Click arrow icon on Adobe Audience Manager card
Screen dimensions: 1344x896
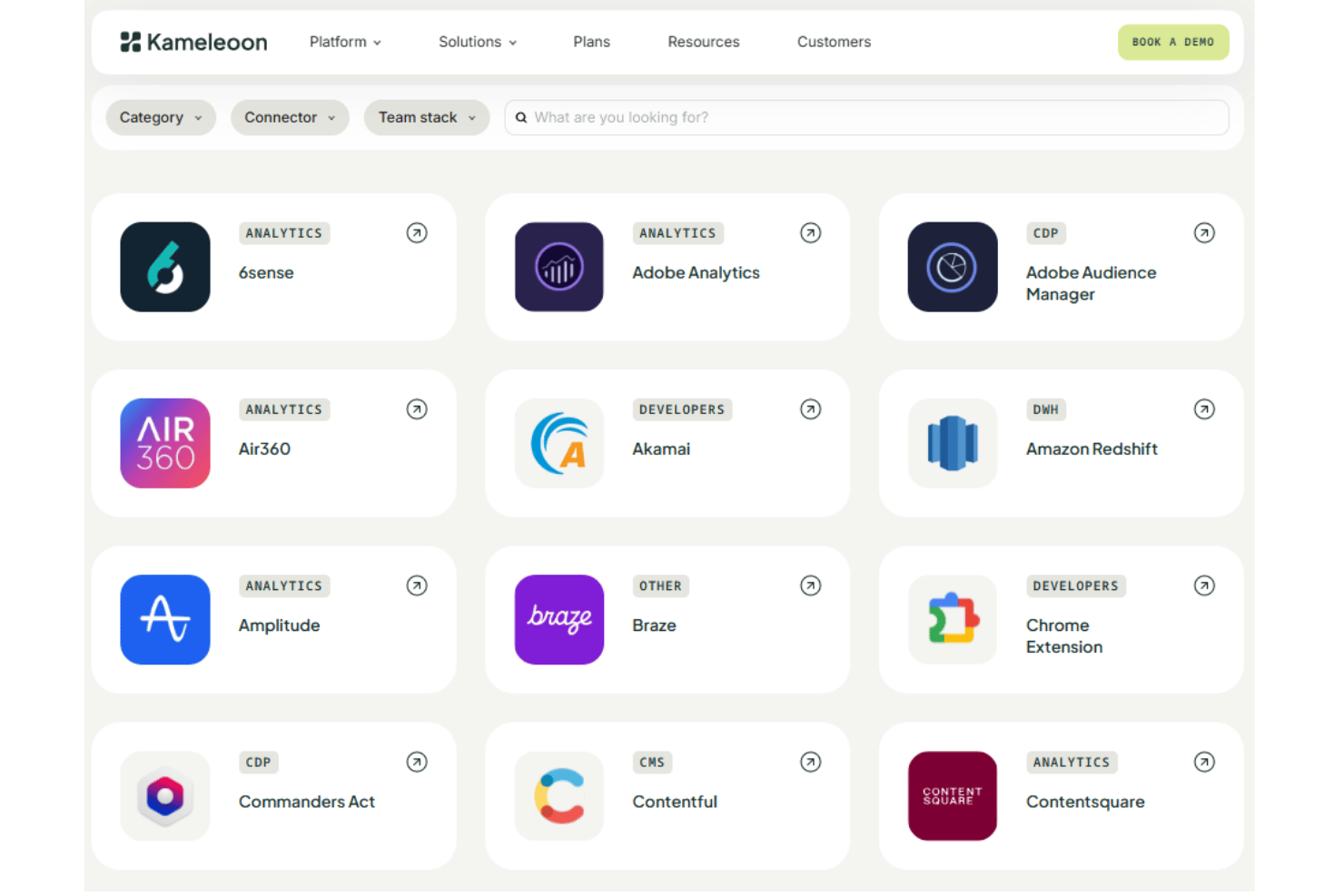(x=1204, y=233)
